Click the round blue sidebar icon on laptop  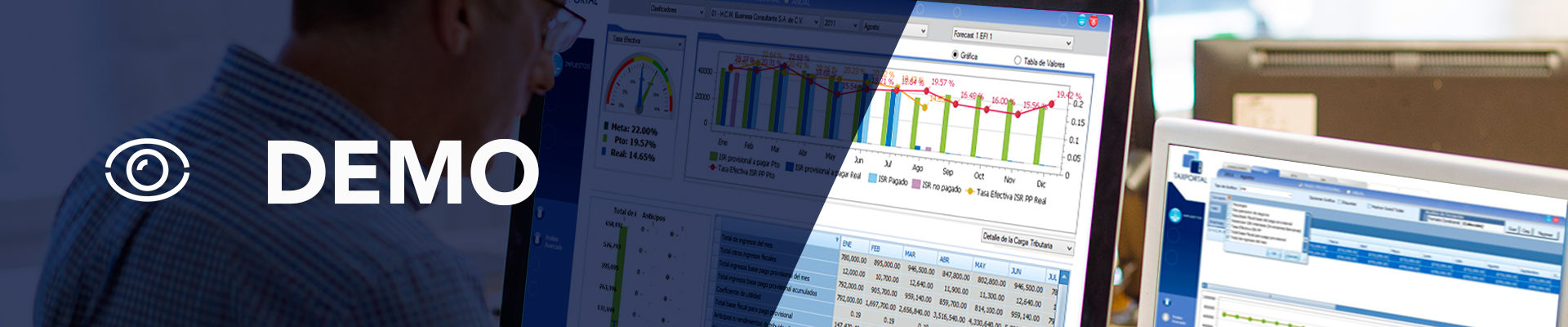point(1175,216)
